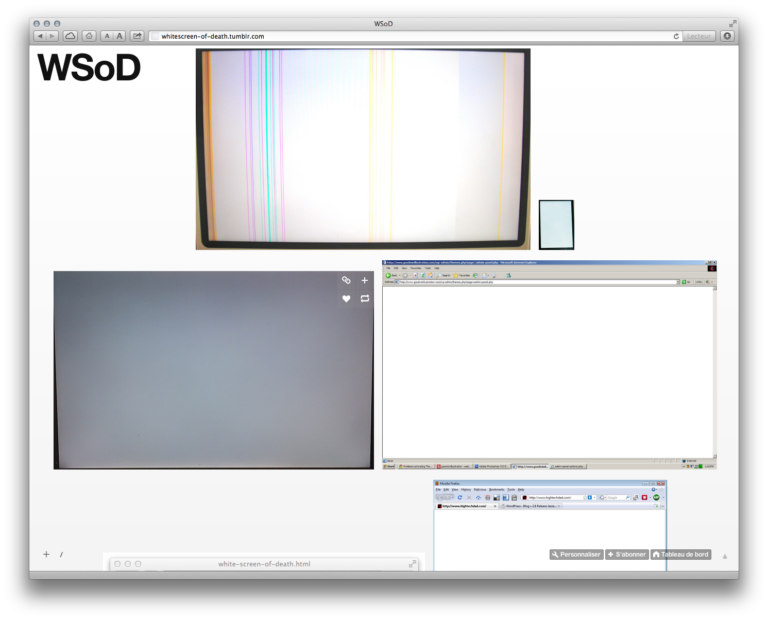Viewport: 768px width, 620px height.
Task: Click the permalink chain icon on gray post
Action: coord(346,280)
